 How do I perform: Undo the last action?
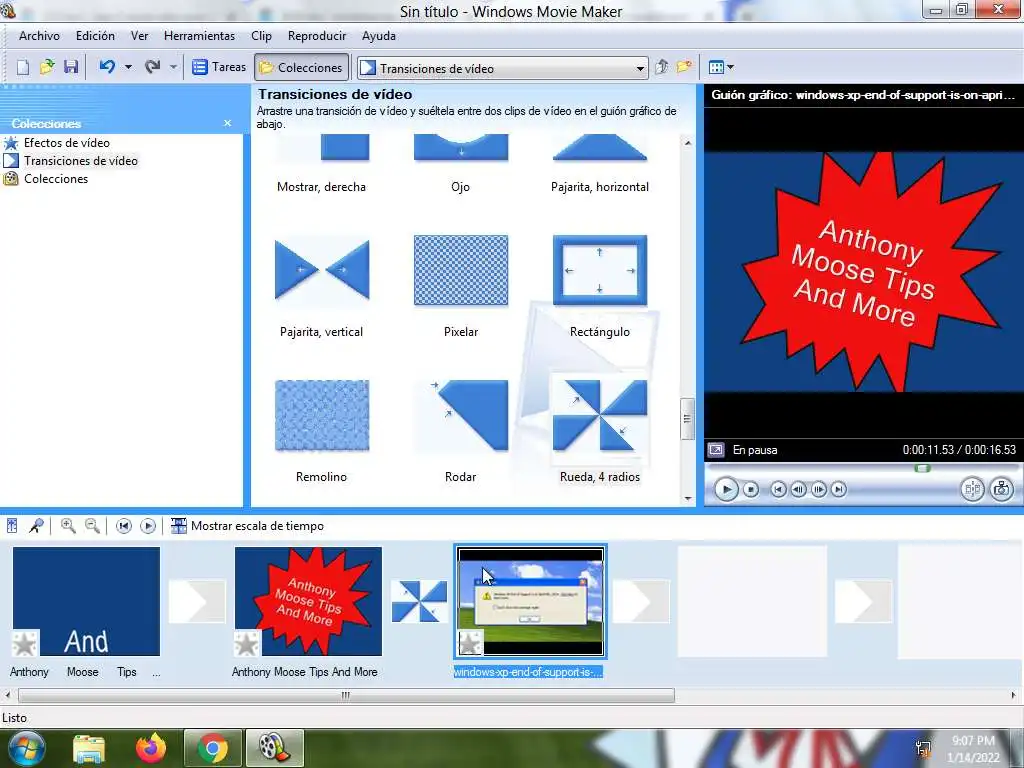(x=108, y=67)
